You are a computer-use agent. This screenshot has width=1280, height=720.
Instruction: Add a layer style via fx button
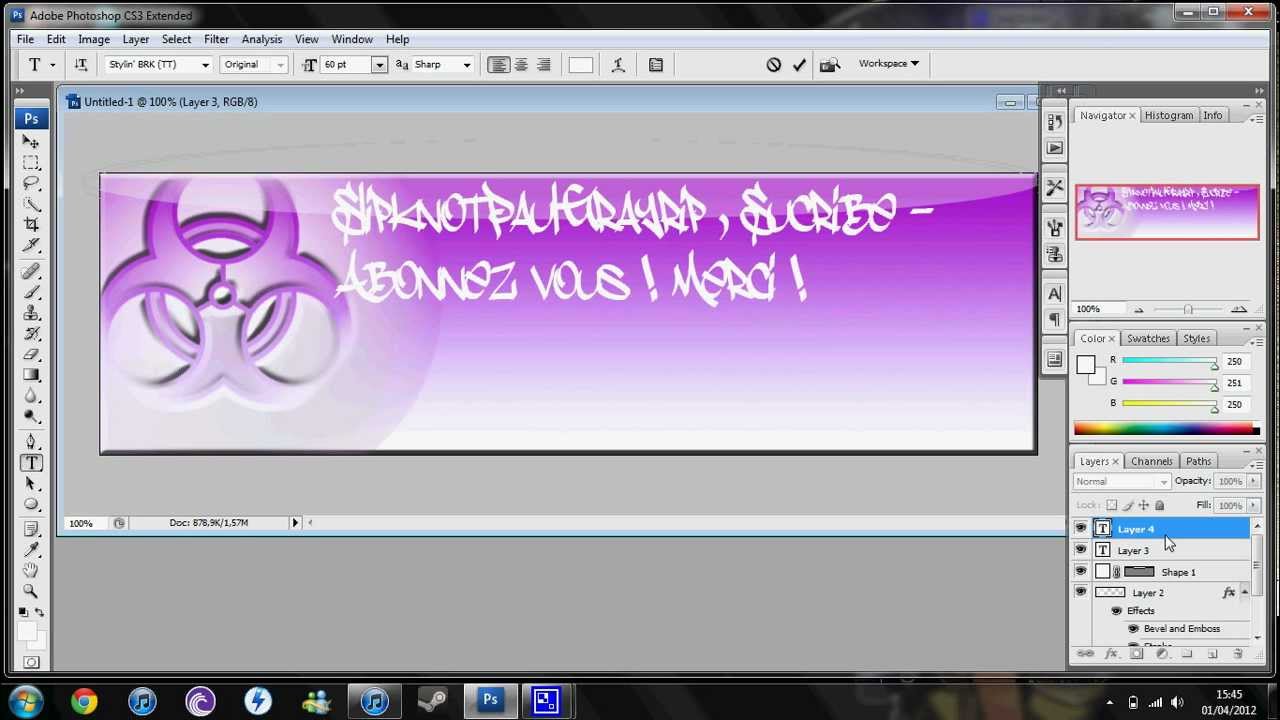click(1110, 654)
